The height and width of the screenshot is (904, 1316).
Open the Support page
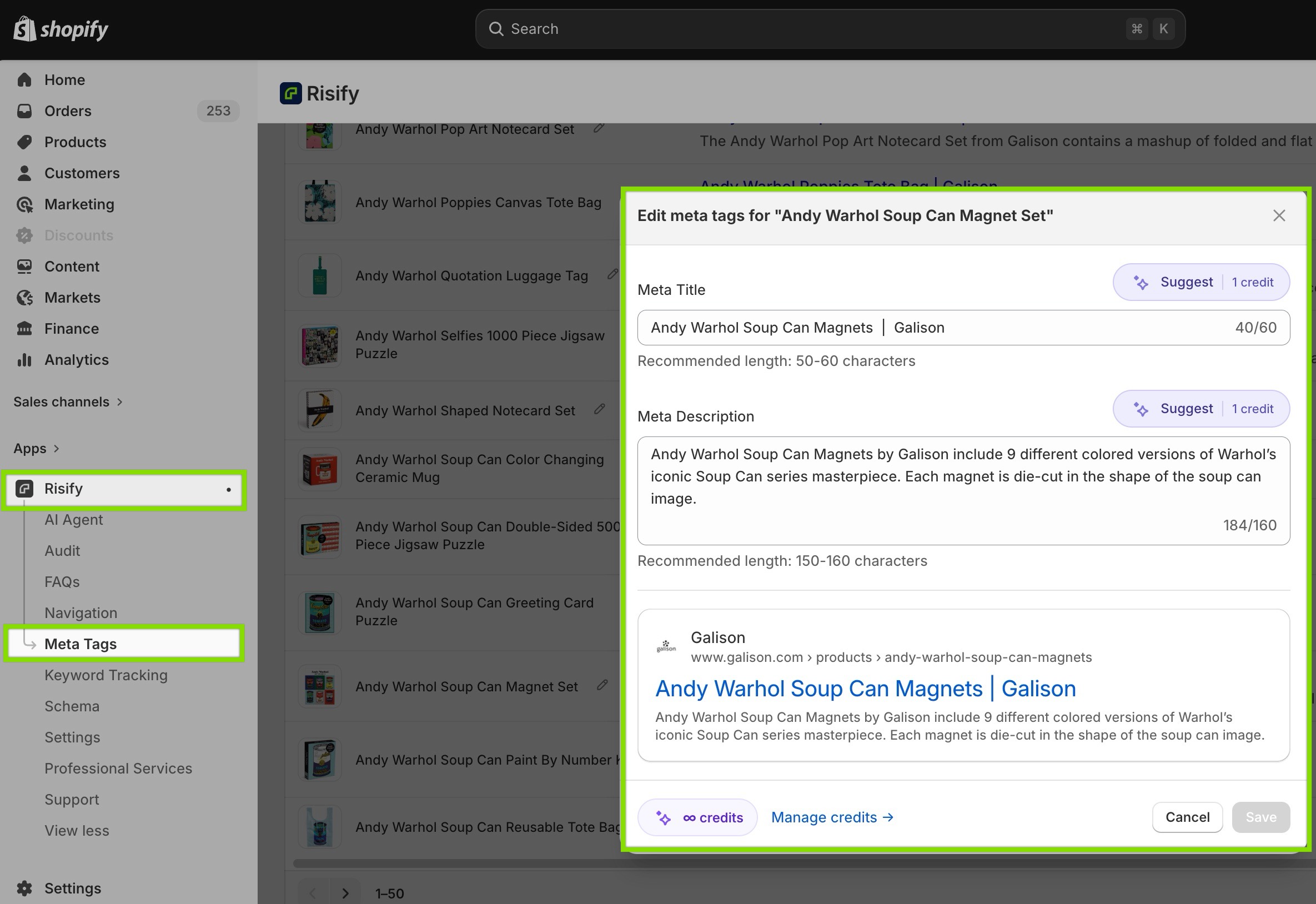click(x=72, y=800)
